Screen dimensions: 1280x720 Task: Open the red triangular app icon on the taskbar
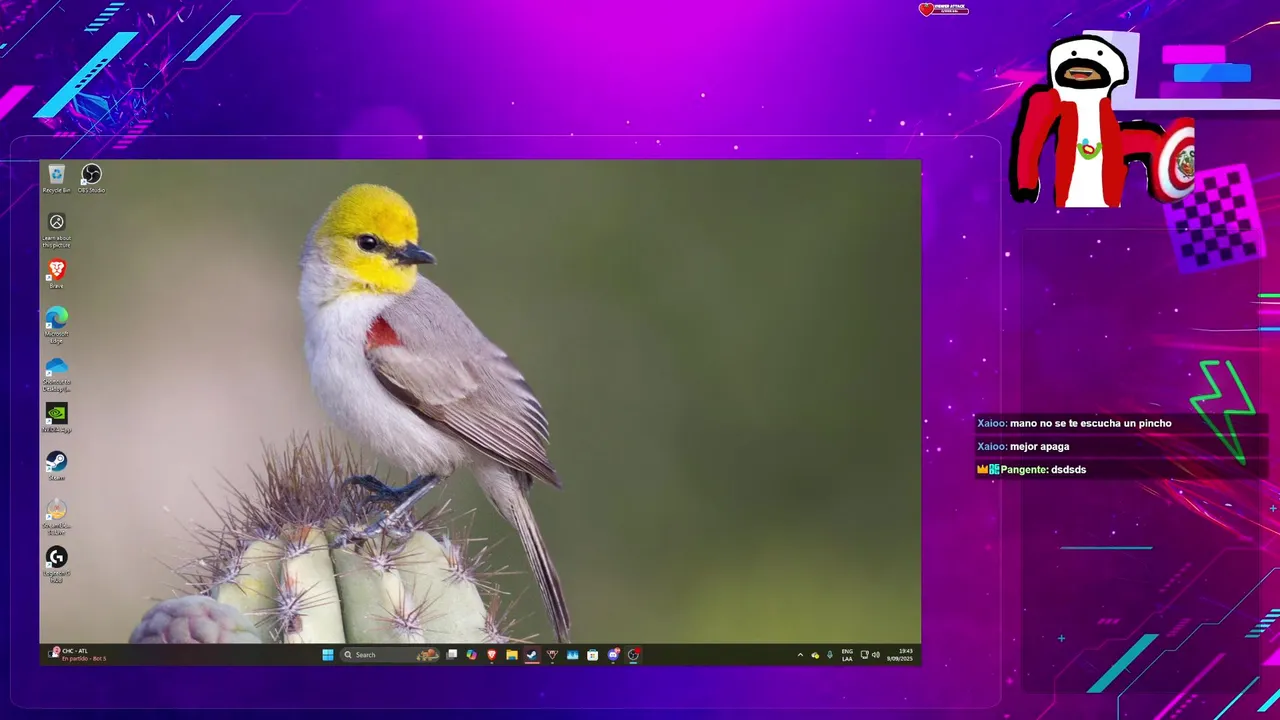[x=551, y=655]
